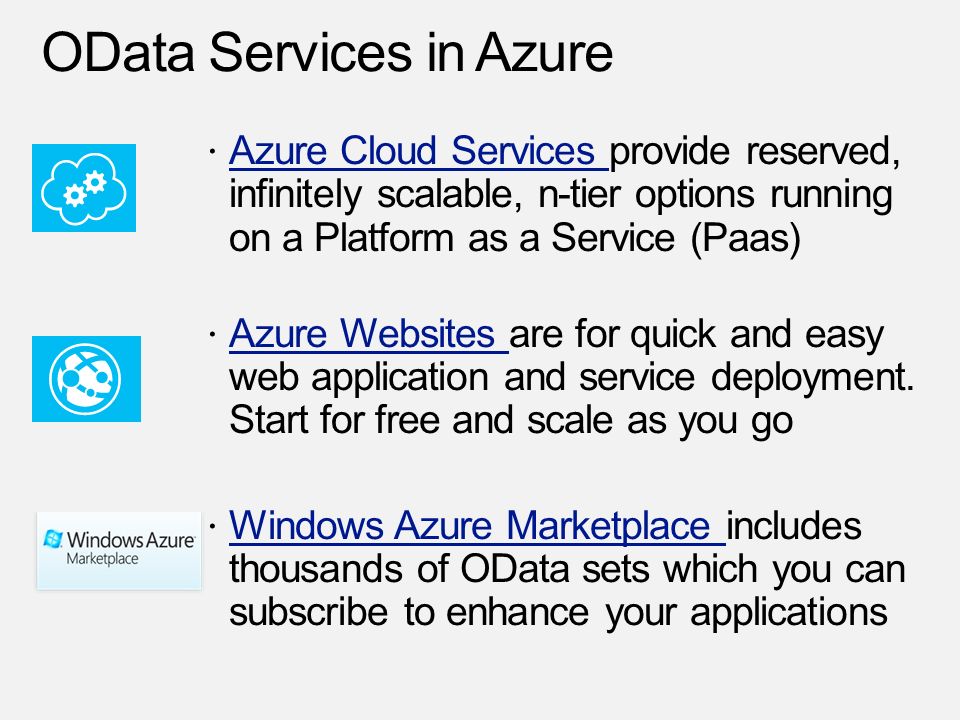Select the bullet before Azure Cloud Services
960x720 pixels.
[x=212, y=151]
